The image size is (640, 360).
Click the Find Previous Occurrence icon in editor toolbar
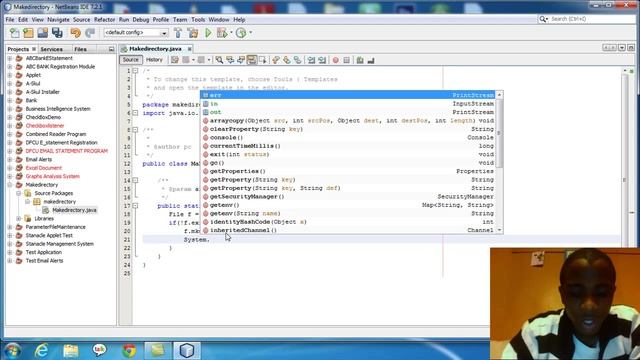click(x=230, y=60)
